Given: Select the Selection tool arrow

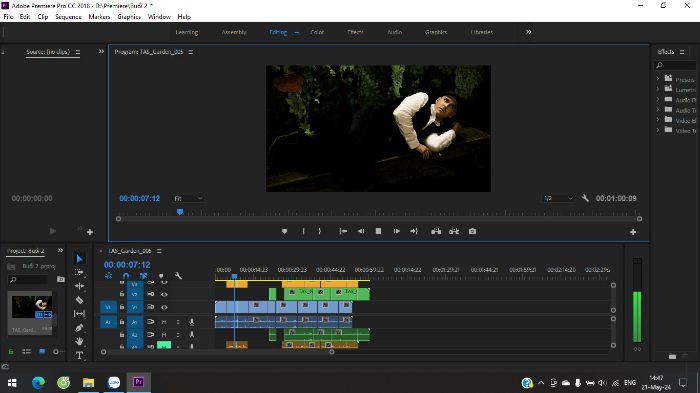Looking at the screenshot, I should click(x=79, y=259).
